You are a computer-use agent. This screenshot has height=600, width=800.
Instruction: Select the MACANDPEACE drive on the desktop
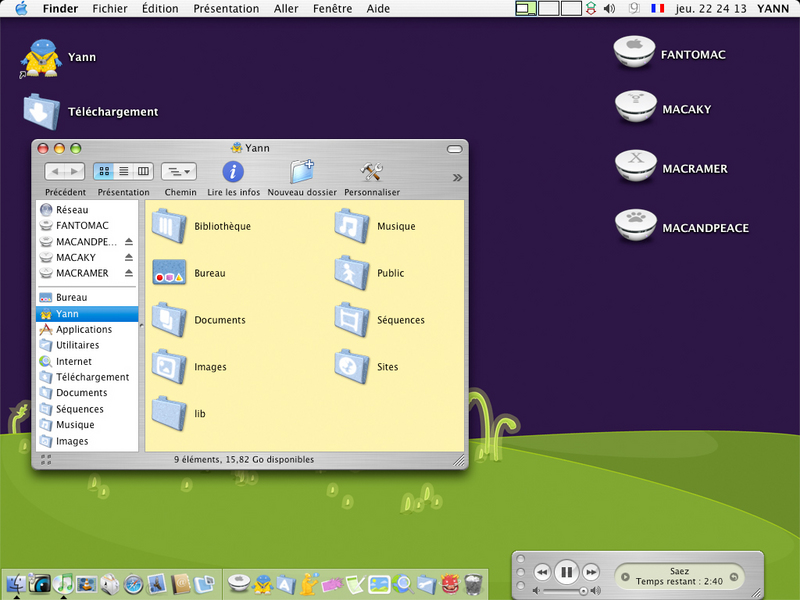tap(635, 225)
